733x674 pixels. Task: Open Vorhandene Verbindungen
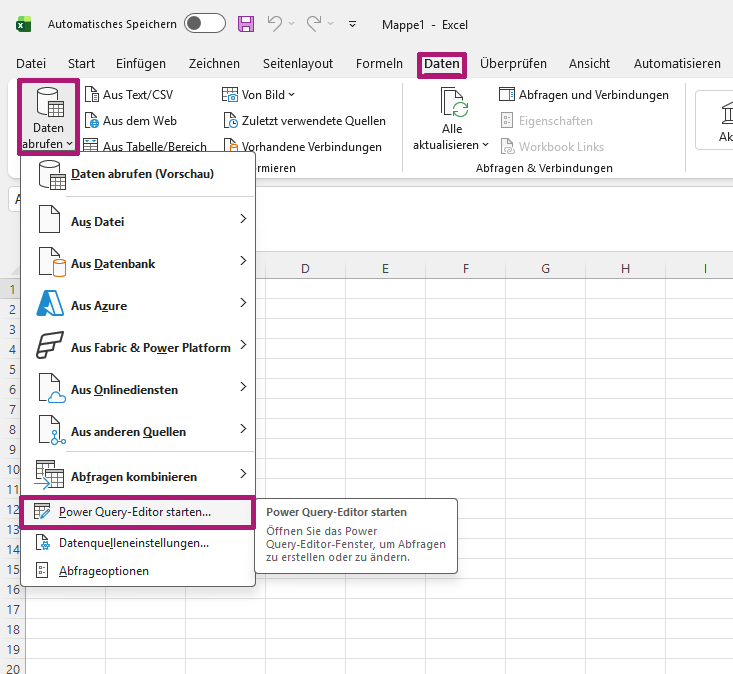(x=301, y=147)
